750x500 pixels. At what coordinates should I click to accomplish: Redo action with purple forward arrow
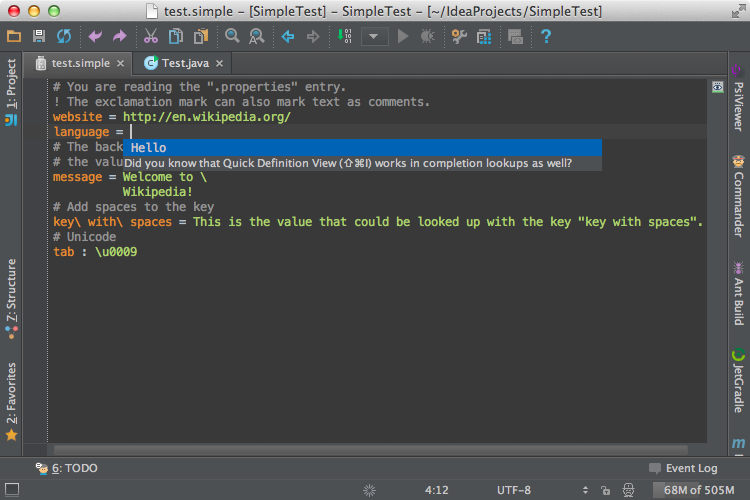[x=120, y=36]
